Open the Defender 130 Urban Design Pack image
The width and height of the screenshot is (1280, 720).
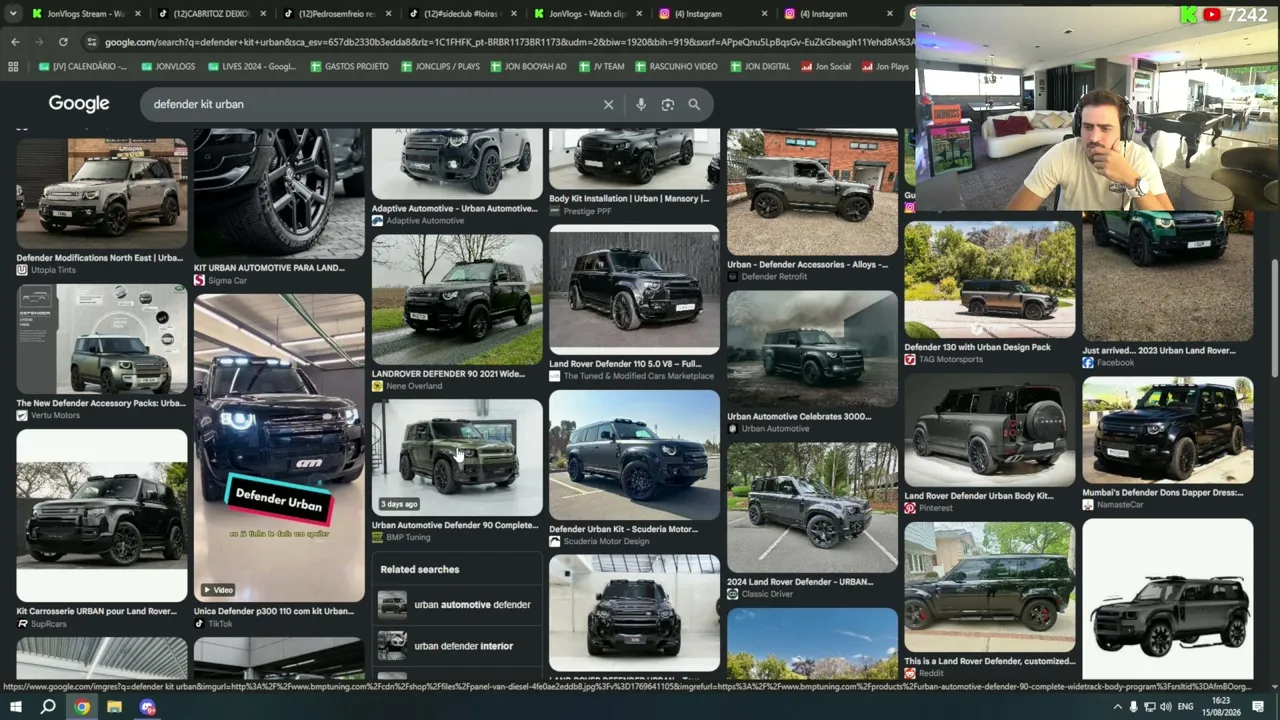tap(990, 280)
